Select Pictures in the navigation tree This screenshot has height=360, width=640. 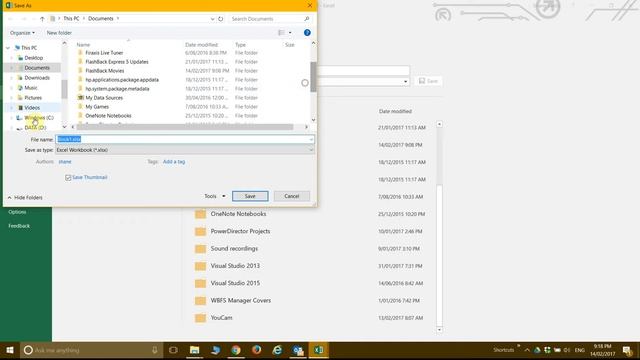coord(33,98)
